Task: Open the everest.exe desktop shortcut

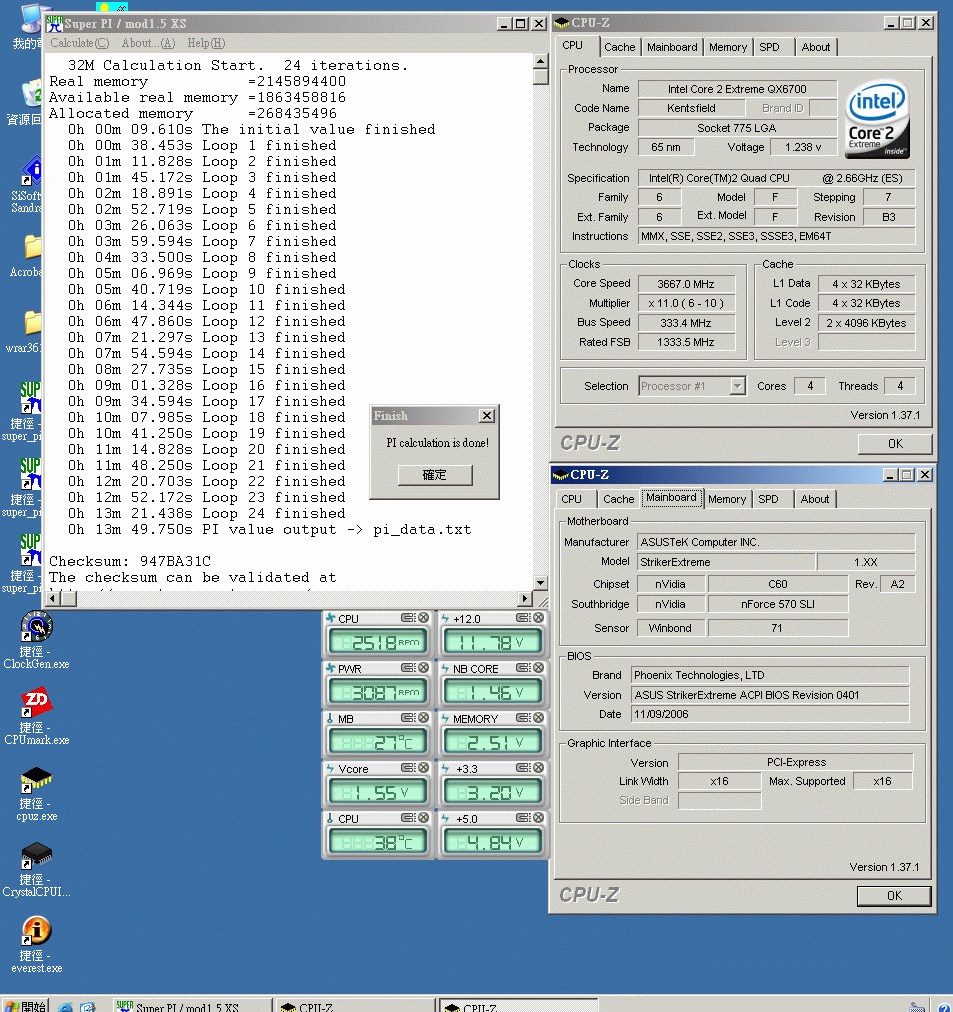Action: pos(37,945)
